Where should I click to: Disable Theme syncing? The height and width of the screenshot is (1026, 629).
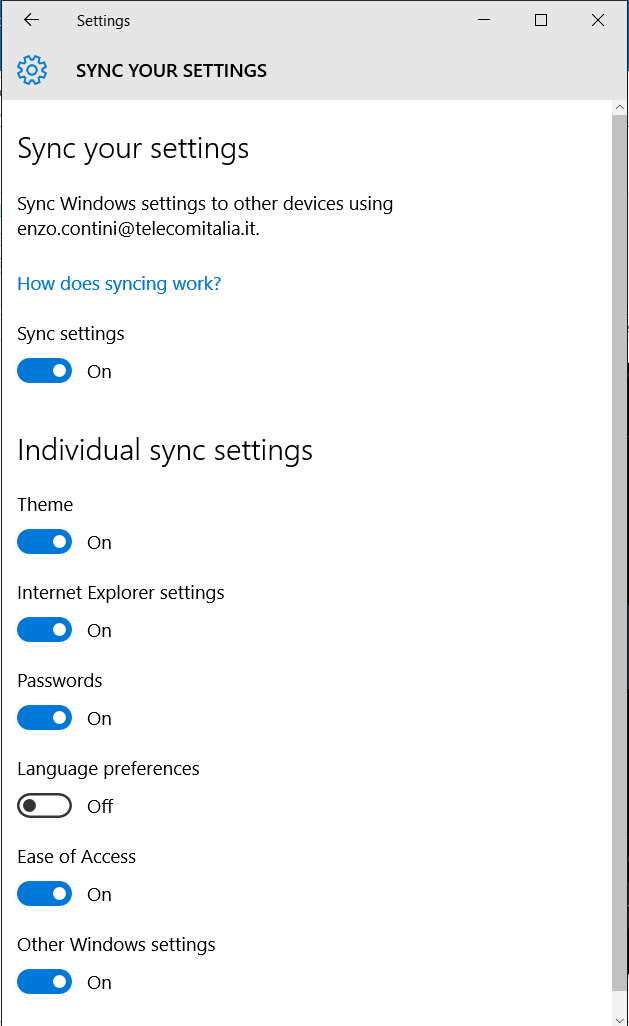(45, 542)
